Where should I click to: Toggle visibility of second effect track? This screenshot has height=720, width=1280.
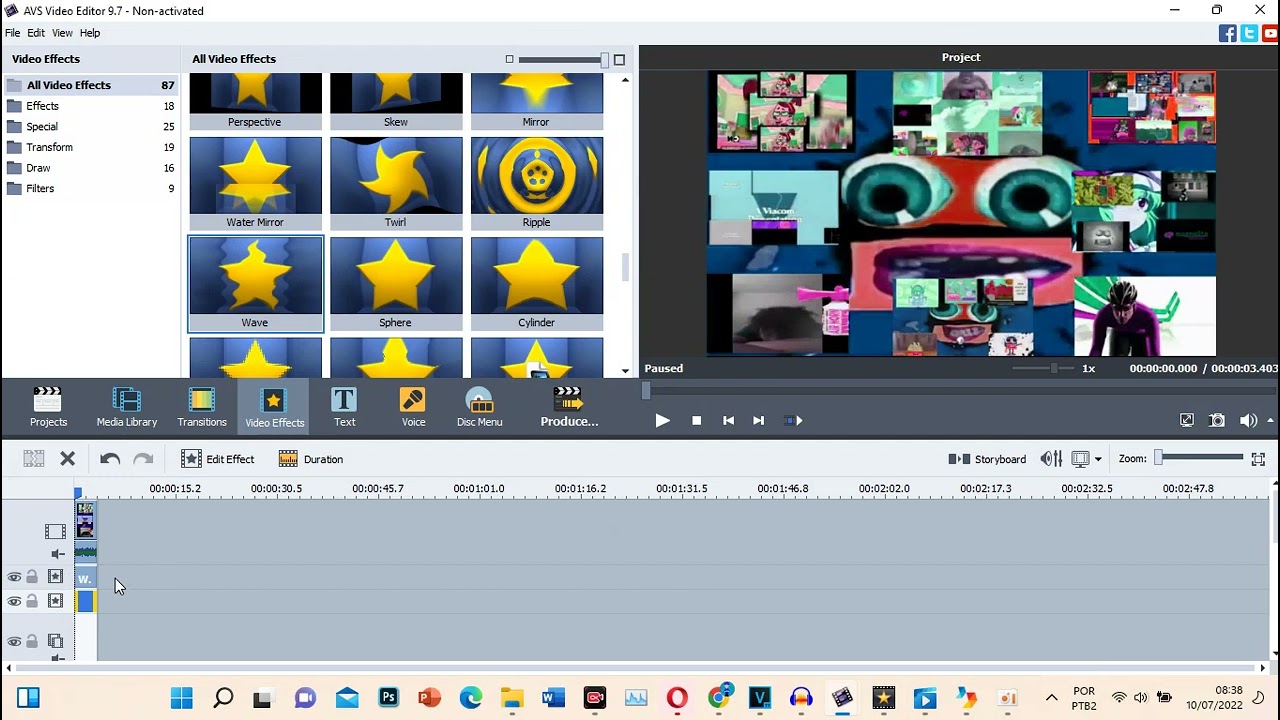(x=14, y=601)
